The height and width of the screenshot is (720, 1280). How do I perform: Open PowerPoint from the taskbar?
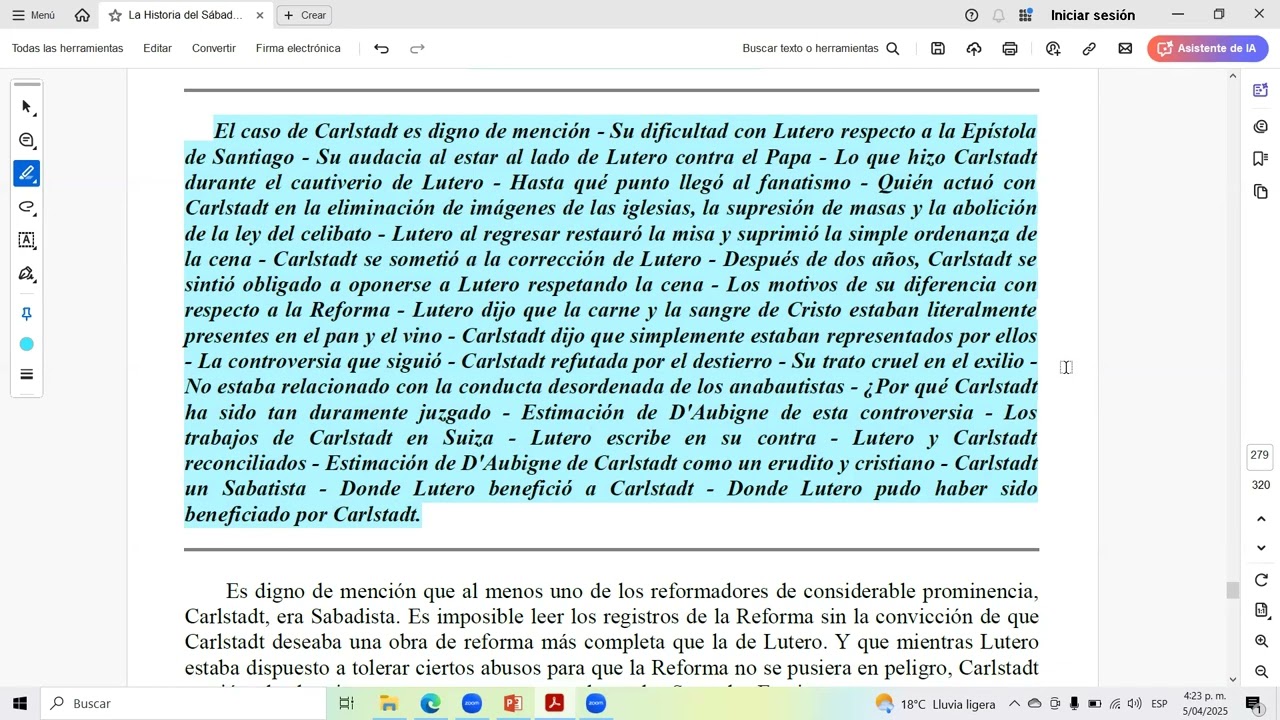513,704
